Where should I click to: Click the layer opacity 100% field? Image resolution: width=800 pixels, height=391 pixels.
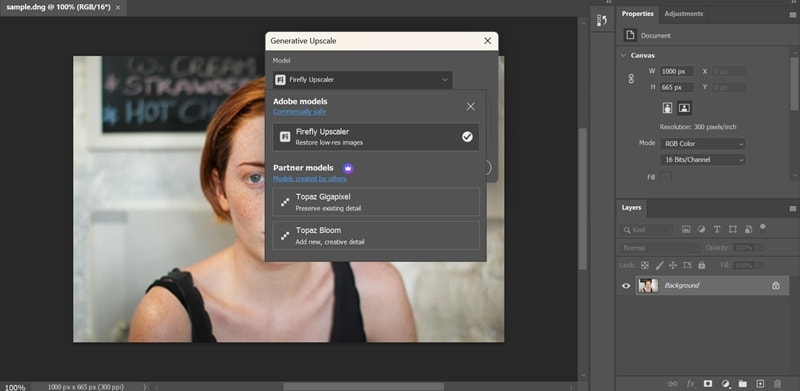click(744, 248)
